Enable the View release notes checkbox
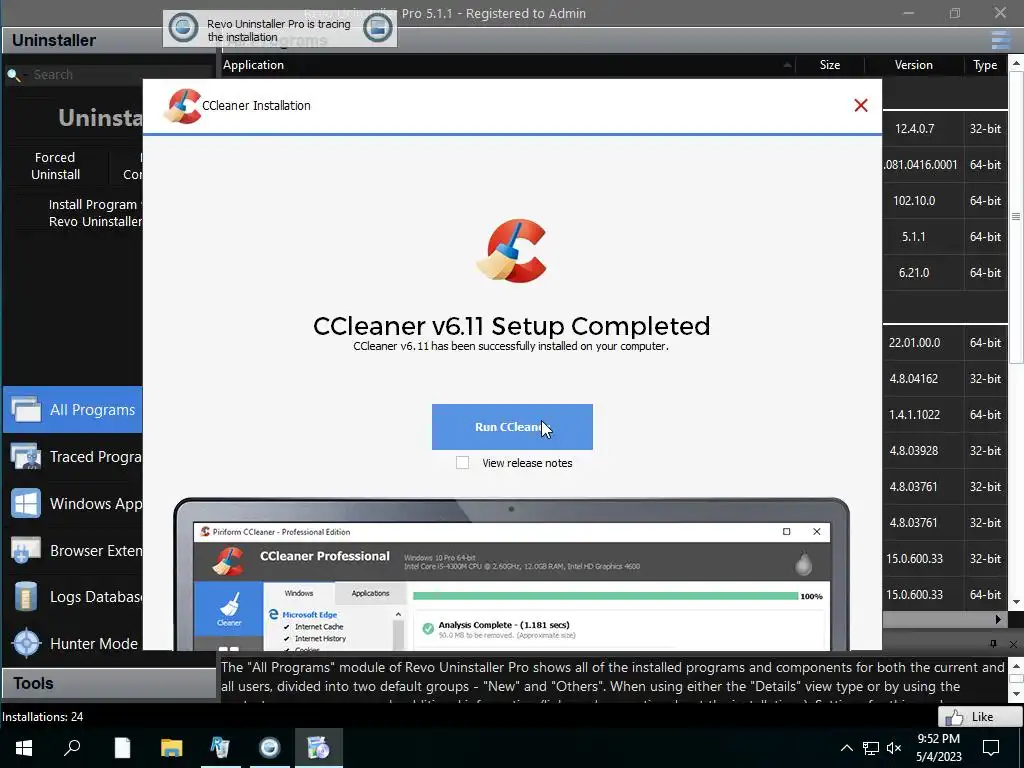 pos(462,463)
